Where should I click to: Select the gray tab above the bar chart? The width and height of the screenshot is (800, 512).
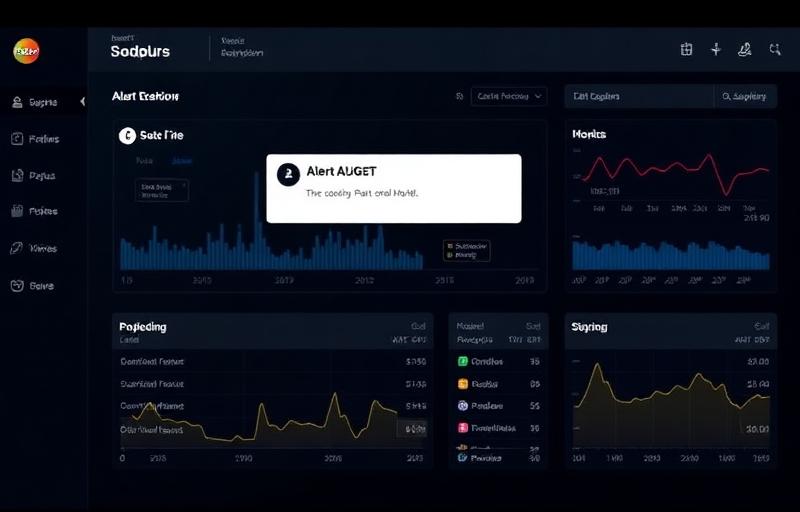click(145, 160)
